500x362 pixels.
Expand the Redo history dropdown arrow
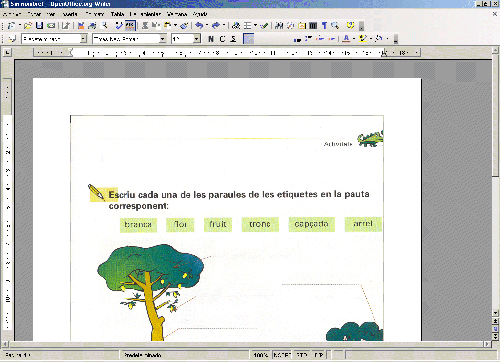pos(224,25)
